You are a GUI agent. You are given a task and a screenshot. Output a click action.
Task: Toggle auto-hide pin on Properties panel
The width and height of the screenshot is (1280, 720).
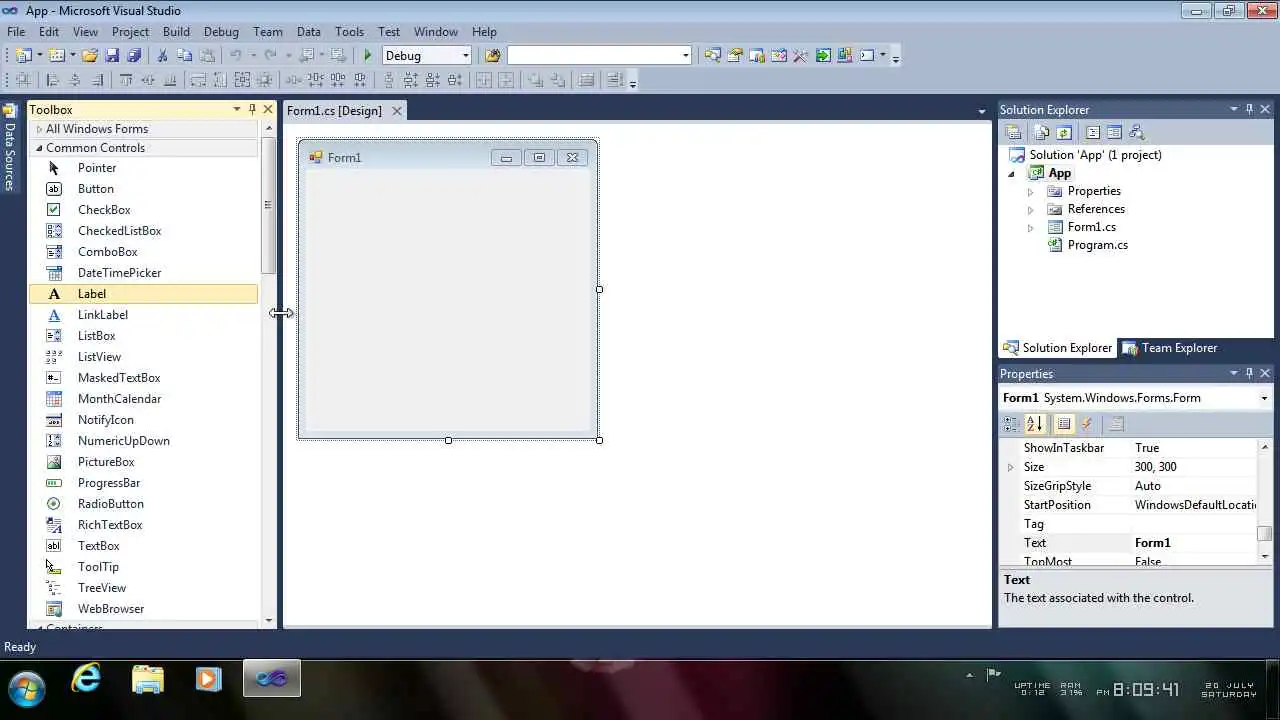[1249, 373]
